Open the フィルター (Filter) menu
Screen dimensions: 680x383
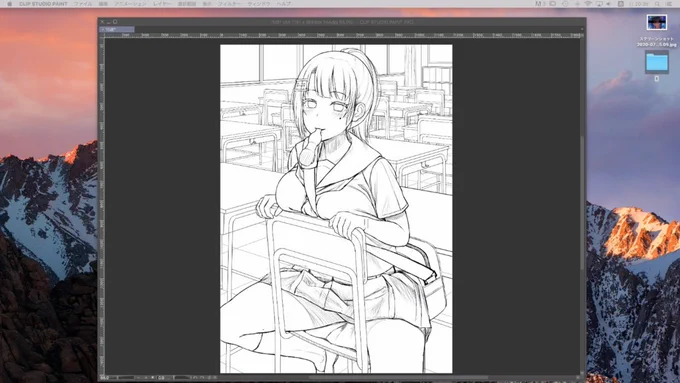229,3
